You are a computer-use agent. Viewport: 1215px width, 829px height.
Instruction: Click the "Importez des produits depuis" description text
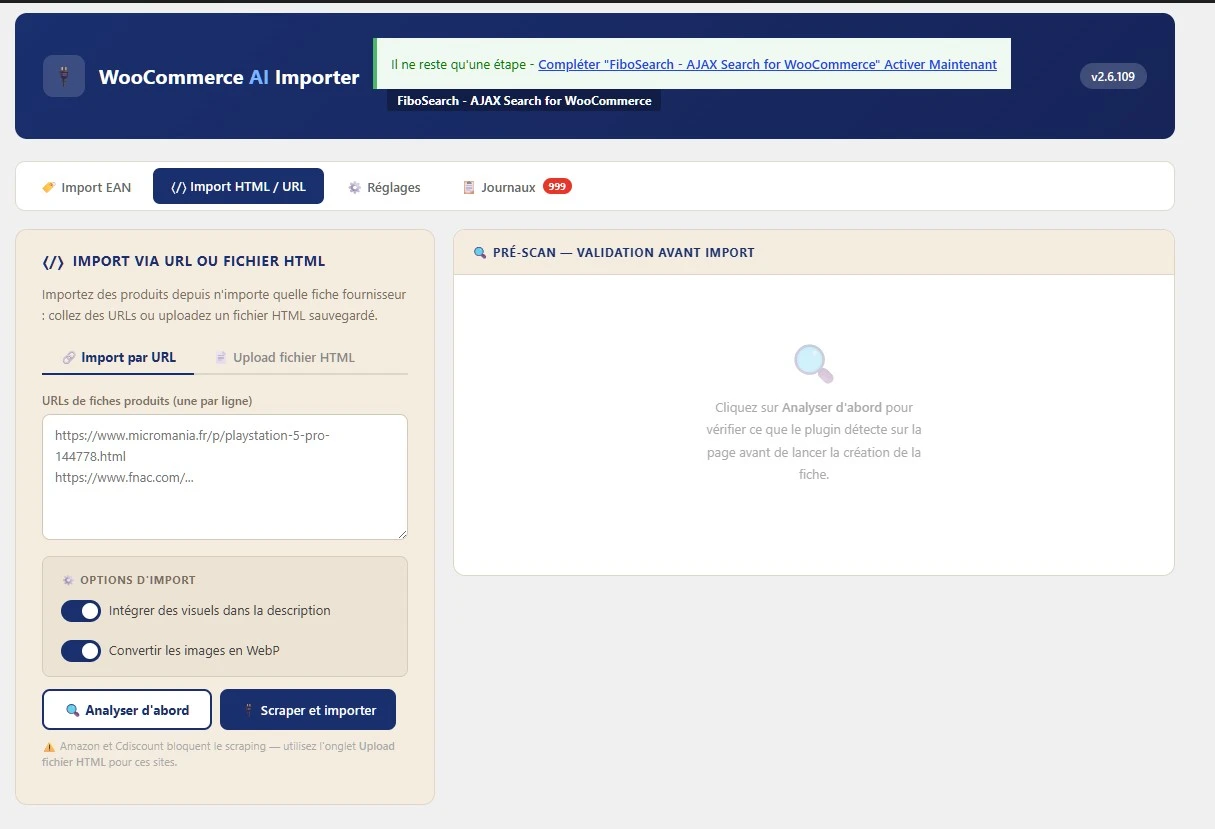point(224,305)
